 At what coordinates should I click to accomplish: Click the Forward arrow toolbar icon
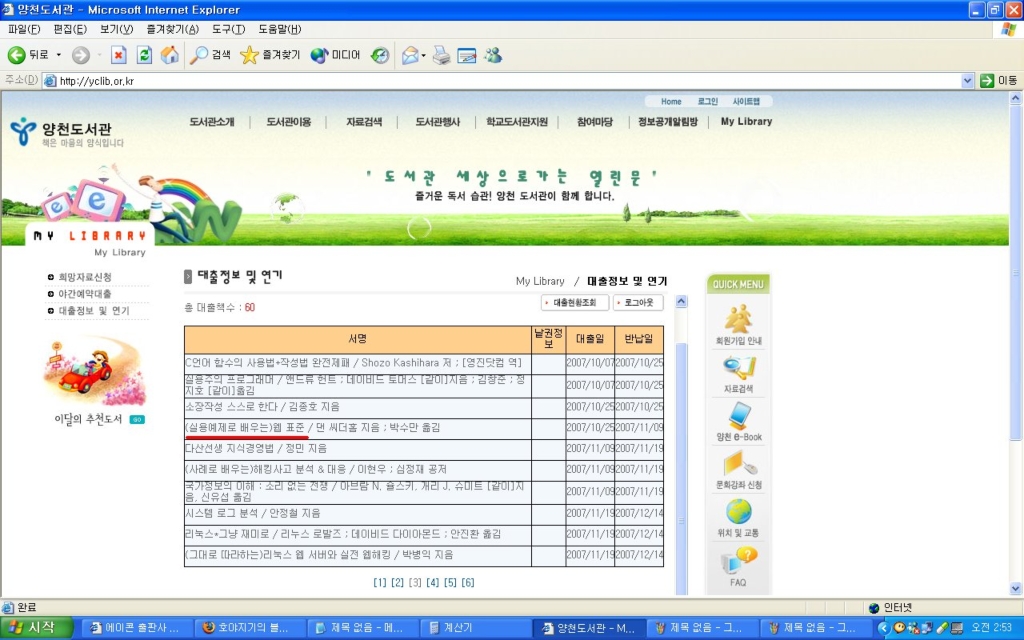pos(80,56)
